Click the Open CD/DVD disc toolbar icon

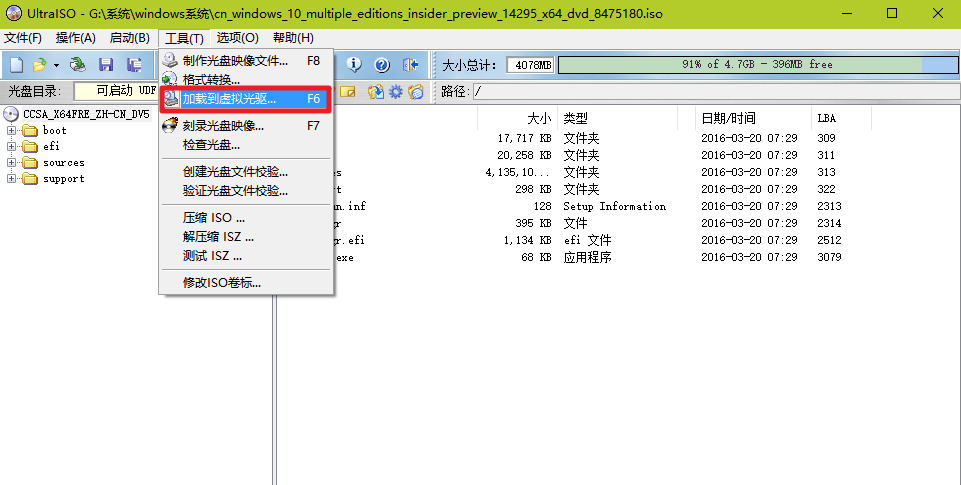[x=78, y=65]
